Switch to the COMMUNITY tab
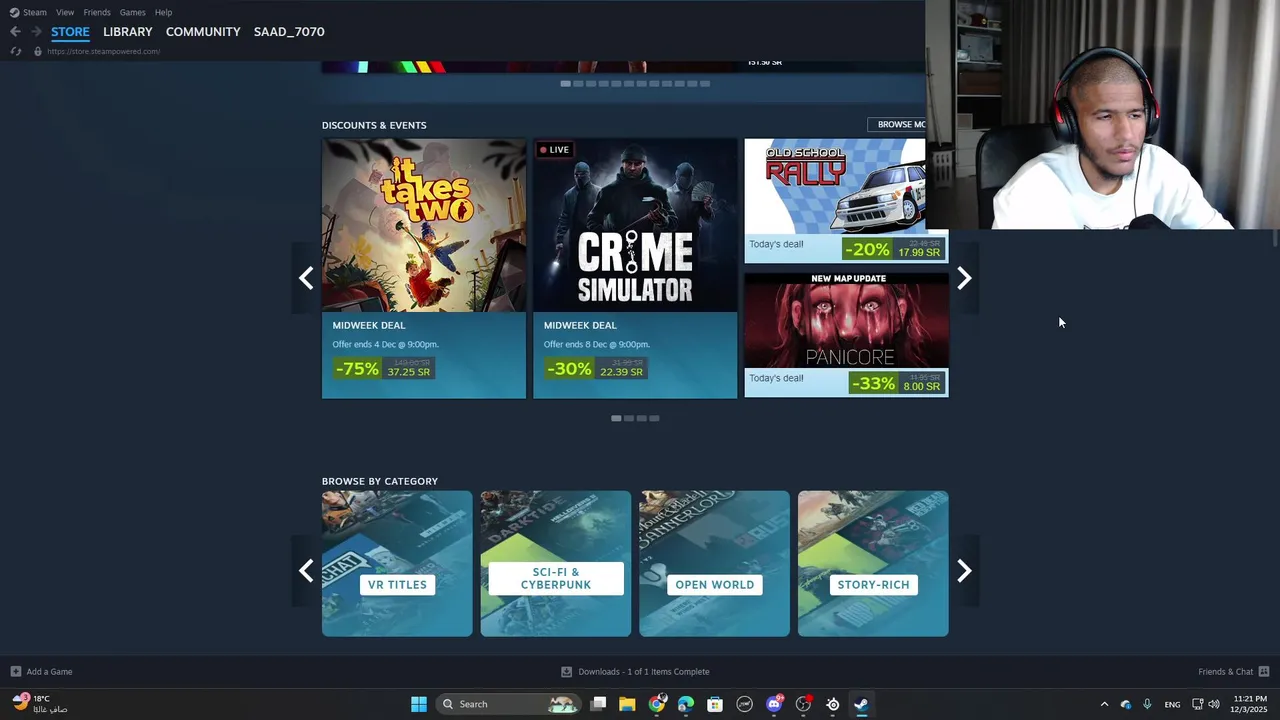Screen dimensions: 1280x720 [203, 32]
